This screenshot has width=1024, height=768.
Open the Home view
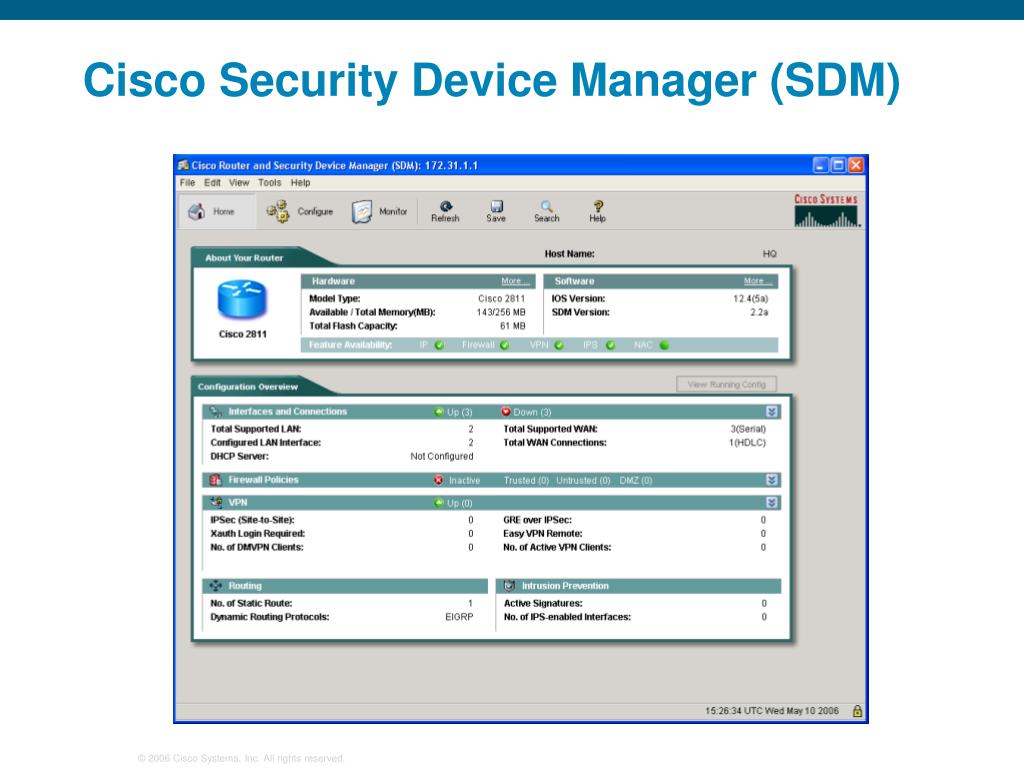tap(217, 212)
